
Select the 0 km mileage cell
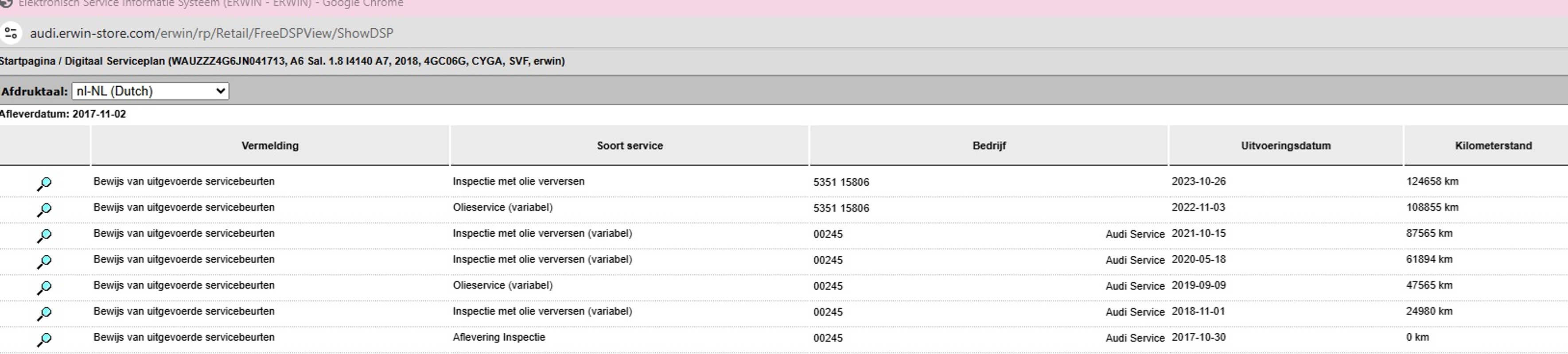(x=1418, y=338)
